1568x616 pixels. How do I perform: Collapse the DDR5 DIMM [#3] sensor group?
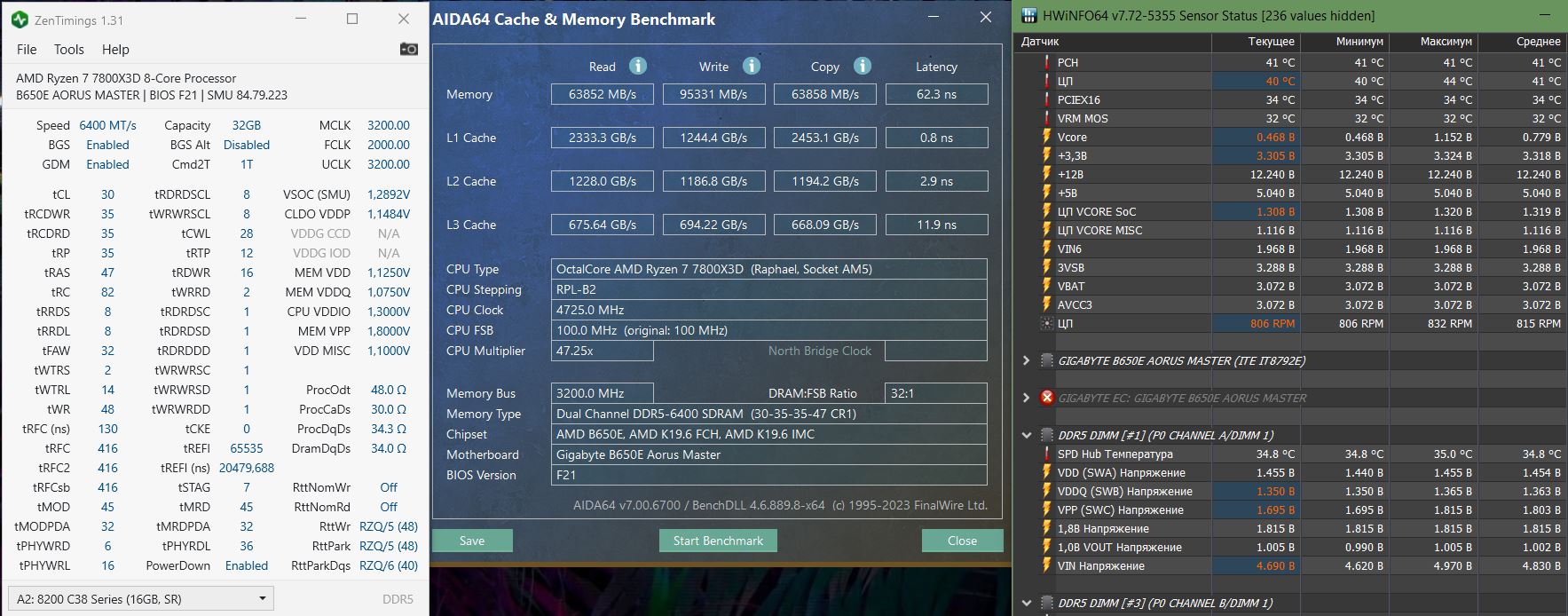[1027, 603]
